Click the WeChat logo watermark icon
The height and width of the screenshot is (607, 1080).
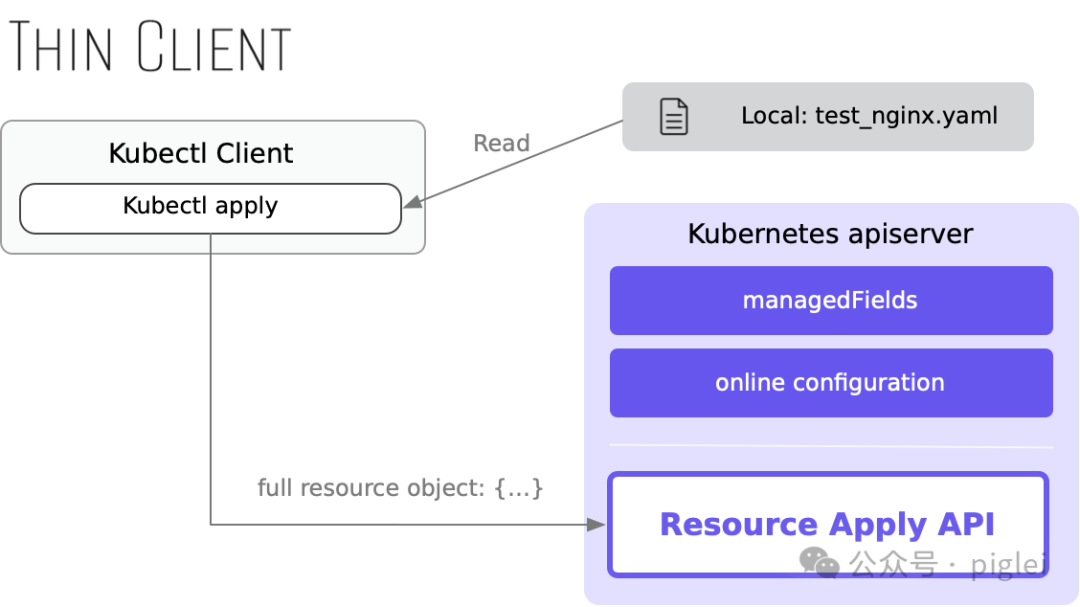[x=819, y=563]
